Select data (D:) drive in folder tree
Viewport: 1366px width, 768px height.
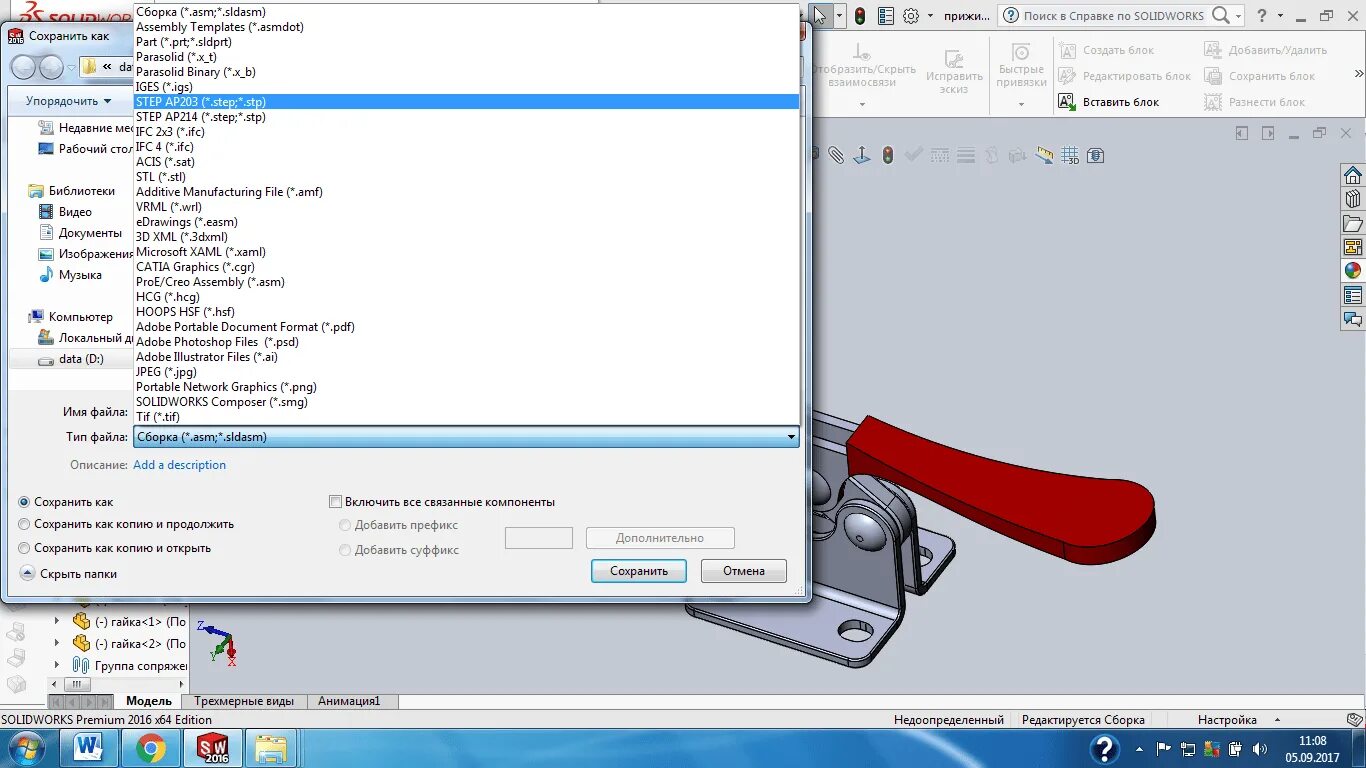pos(70,359)
